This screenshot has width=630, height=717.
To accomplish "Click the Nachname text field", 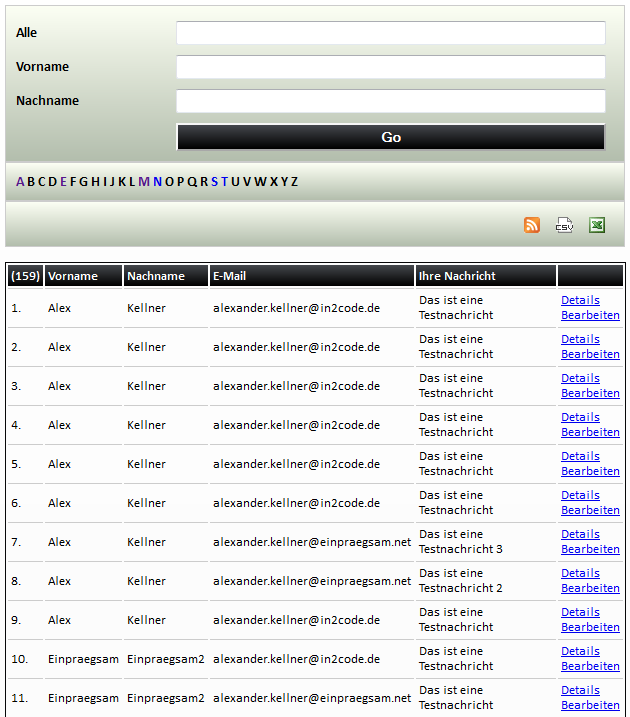I will [390, 101].
